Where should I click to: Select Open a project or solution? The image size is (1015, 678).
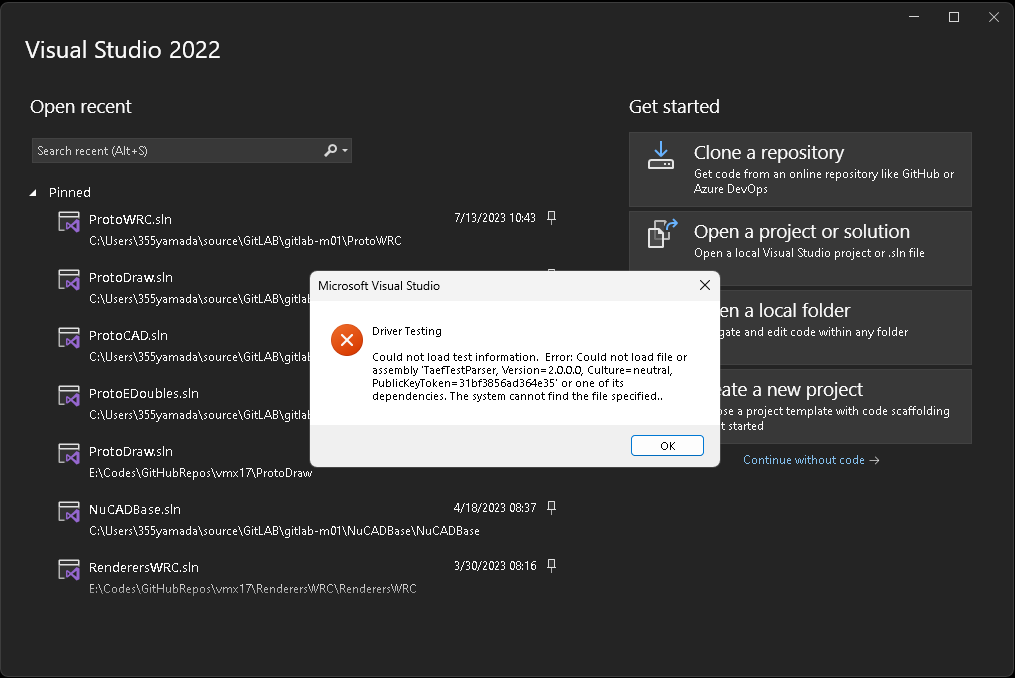coord(800,249)
